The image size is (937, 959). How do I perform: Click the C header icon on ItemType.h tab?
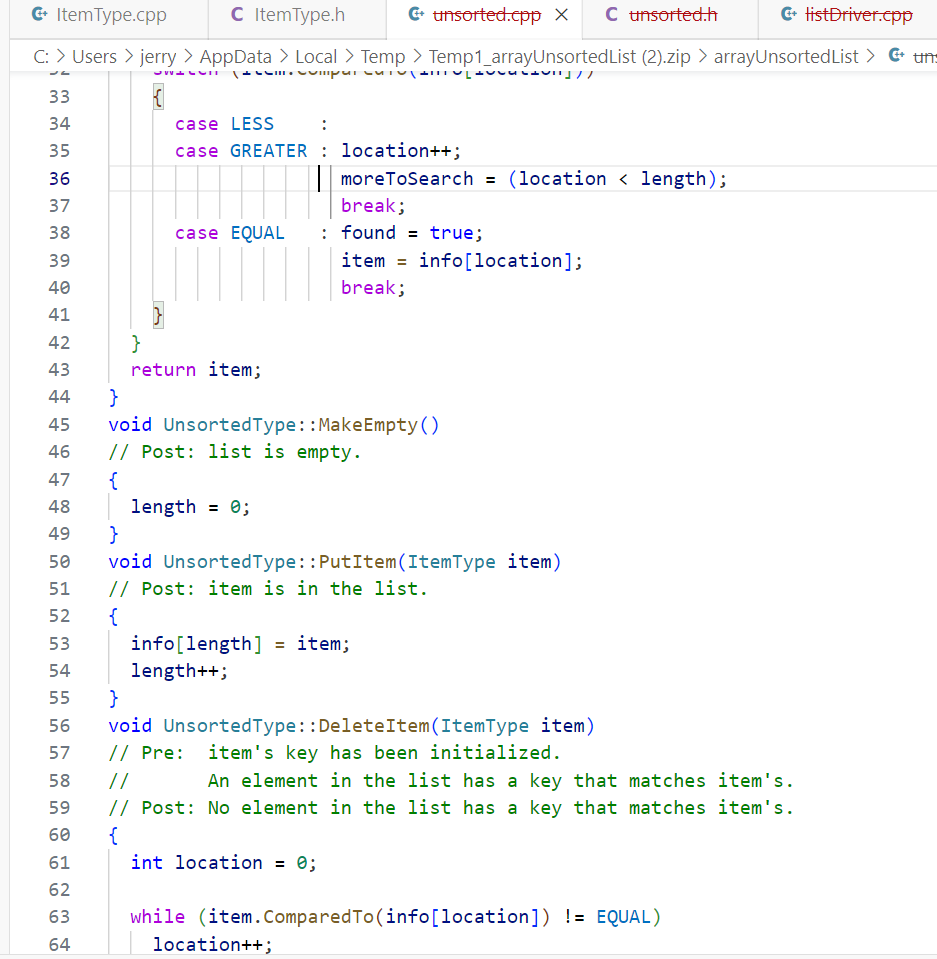pyautogui.click(x=237, y=15)
